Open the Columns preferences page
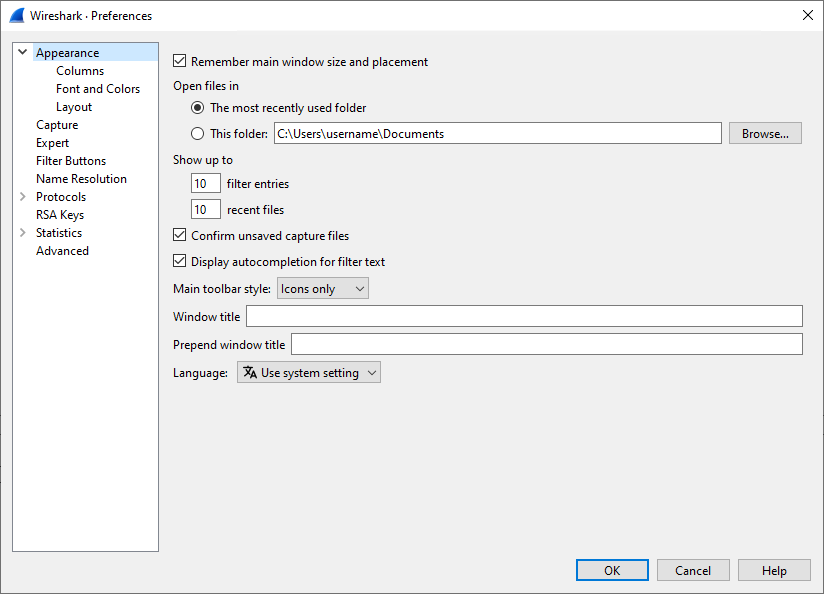This screenshot has height=594, width=824. click(x=80, y=71)
